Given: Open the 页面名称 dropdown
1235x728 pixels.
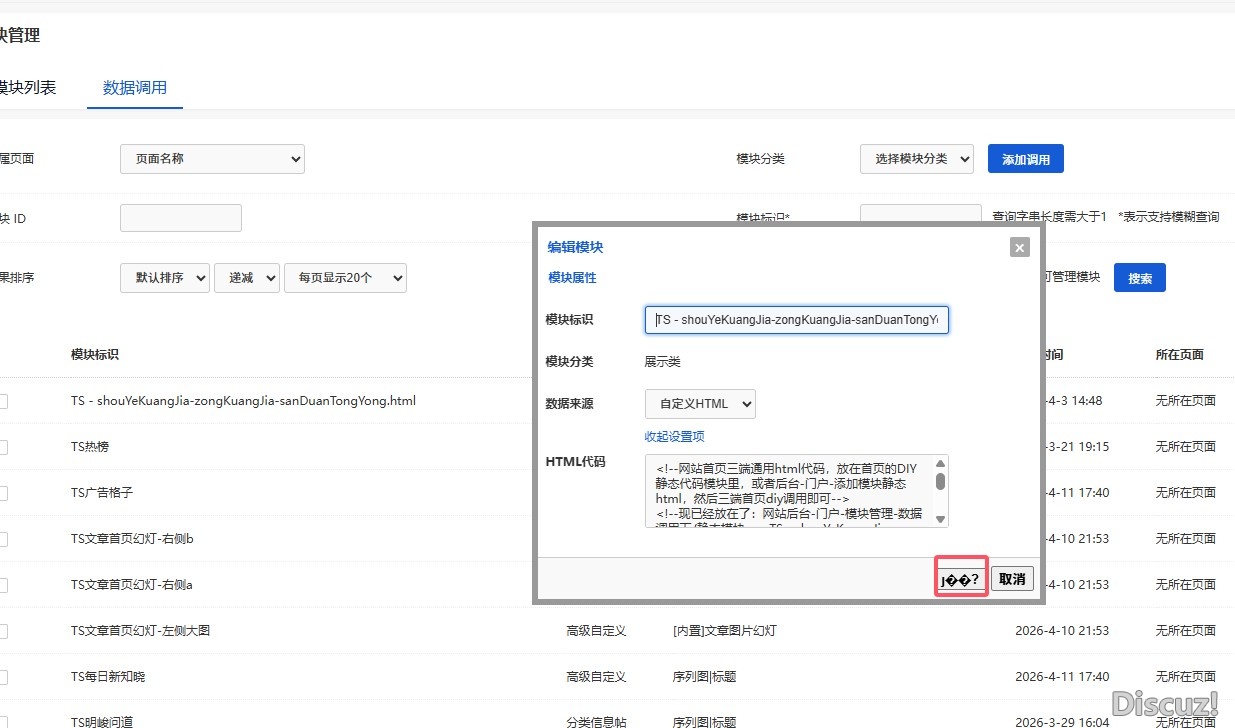Looking at the screenshot, I should tap(211, 158).
